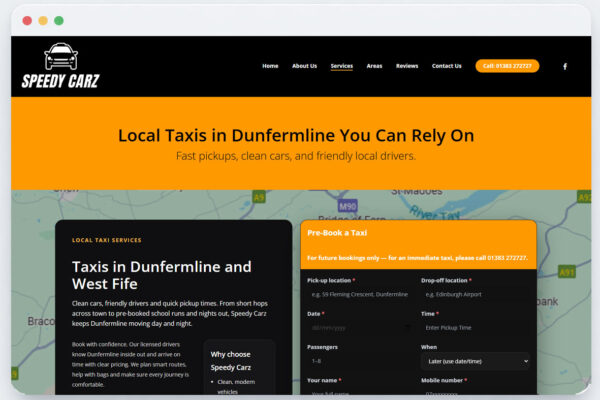
Task: Go to the Home menu item
Action: (270, 66)
